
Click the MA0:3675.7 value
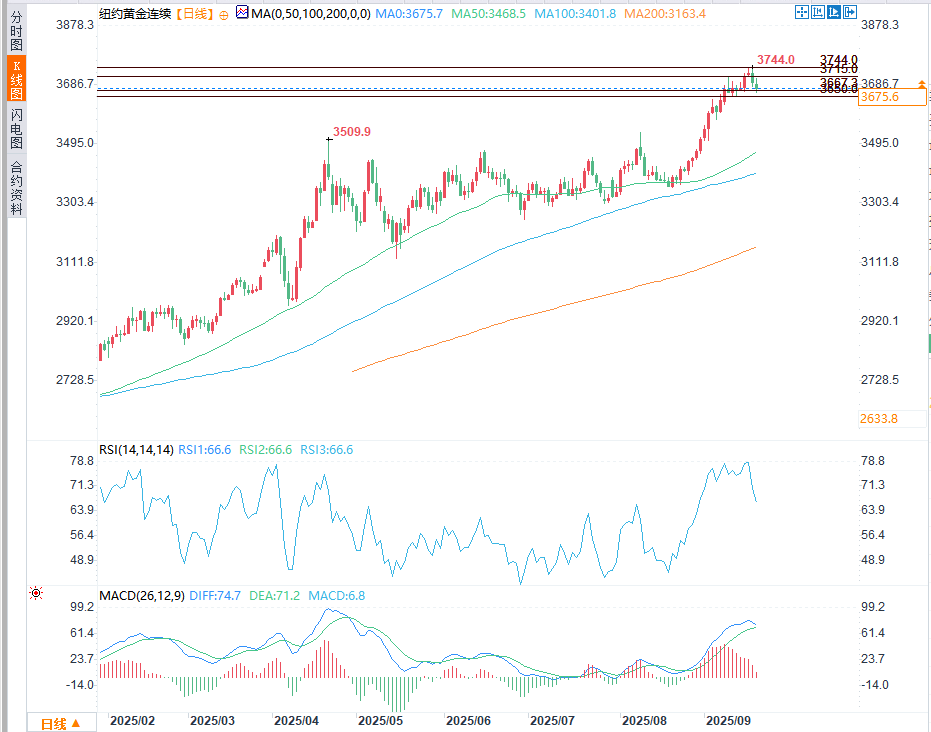click(409, 14)
